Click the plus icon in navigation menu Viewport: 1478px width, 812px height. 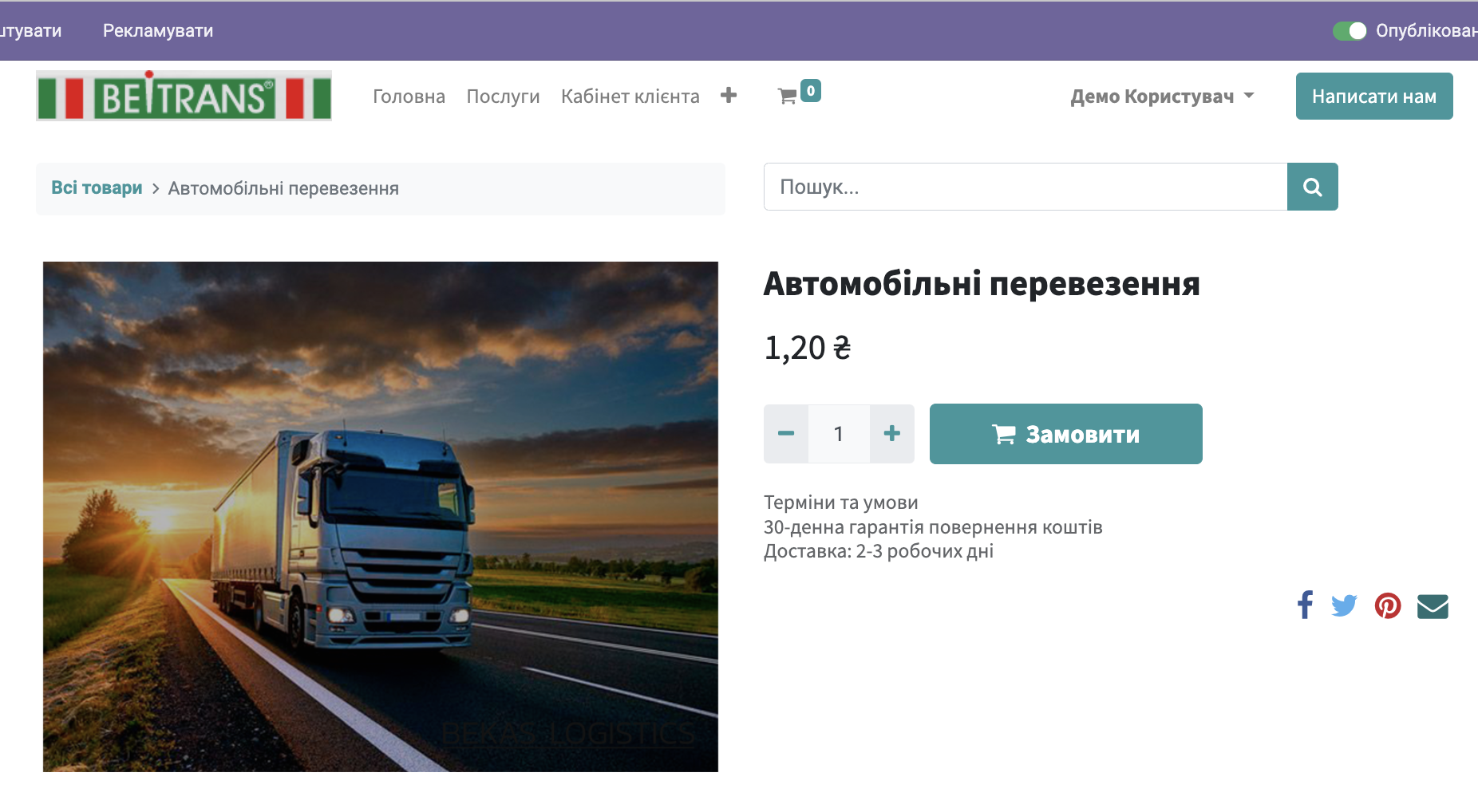click(x=728, y=96)
